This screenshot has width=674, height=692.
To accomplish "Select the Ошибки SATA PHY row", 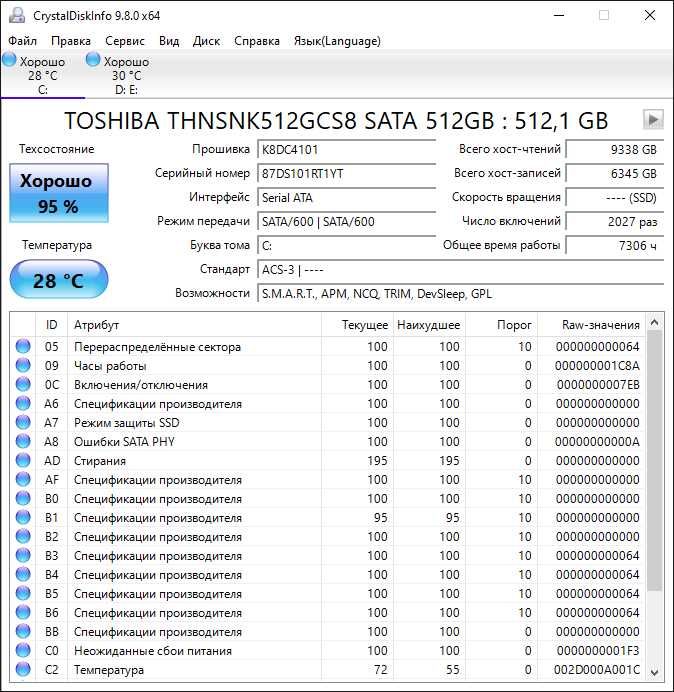I will (328, 441).
